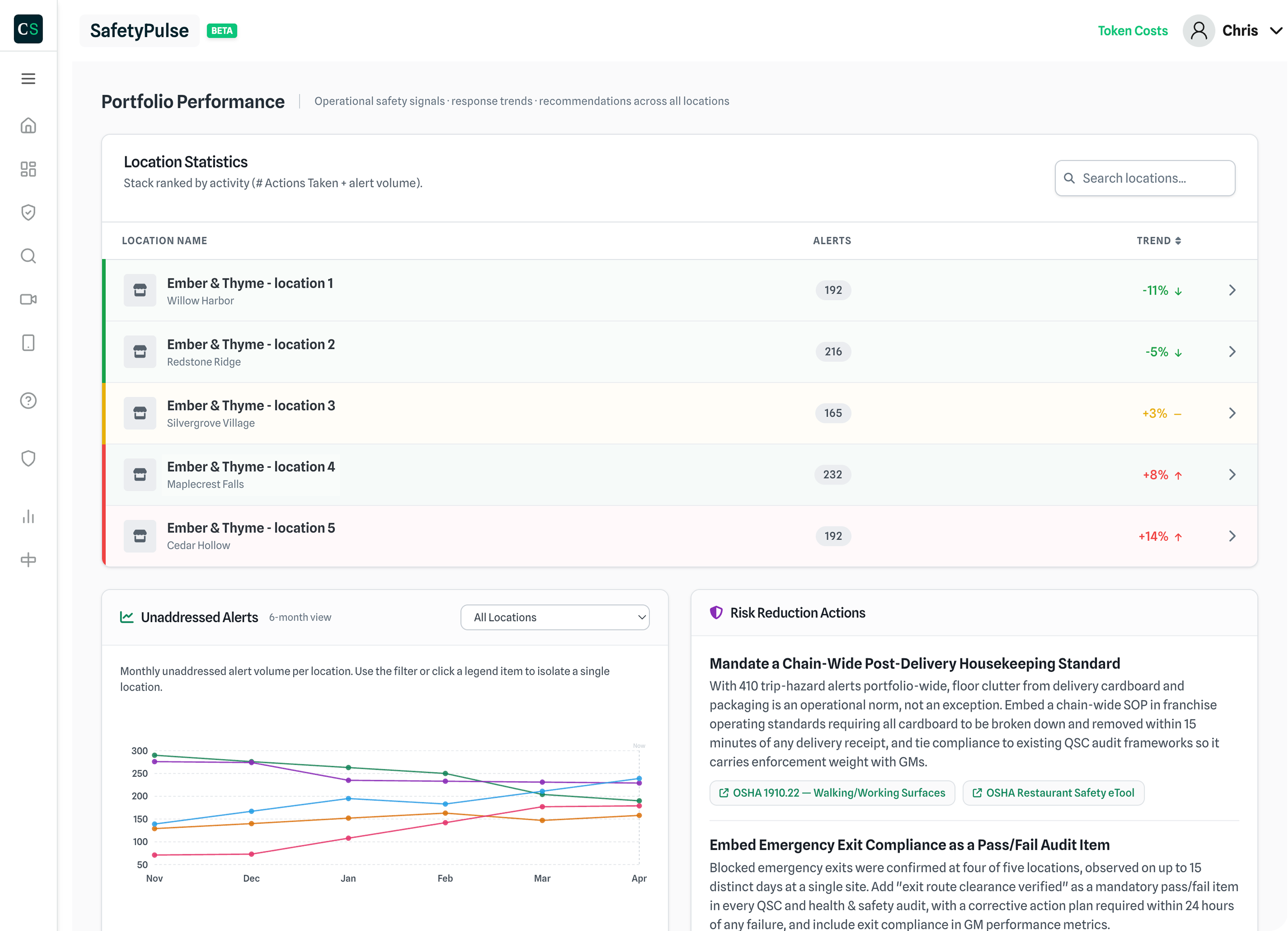This screenshot has height=931, width=1288.
Task: Click the 192 alerts badge for location 1
Action: click(x=833, y=290)
